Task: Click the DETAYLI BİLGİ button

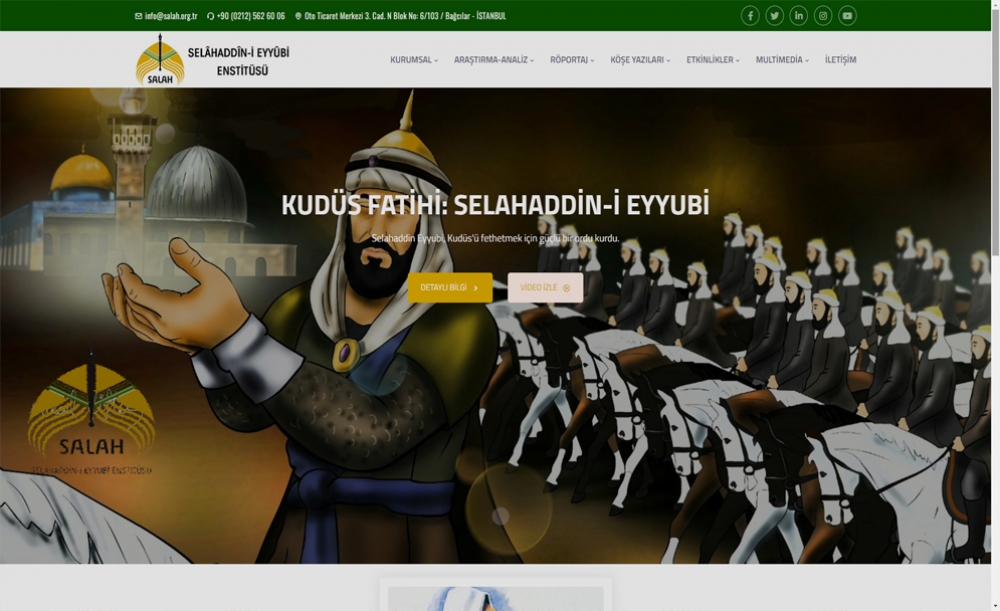Action: click(x=449, y=288)
